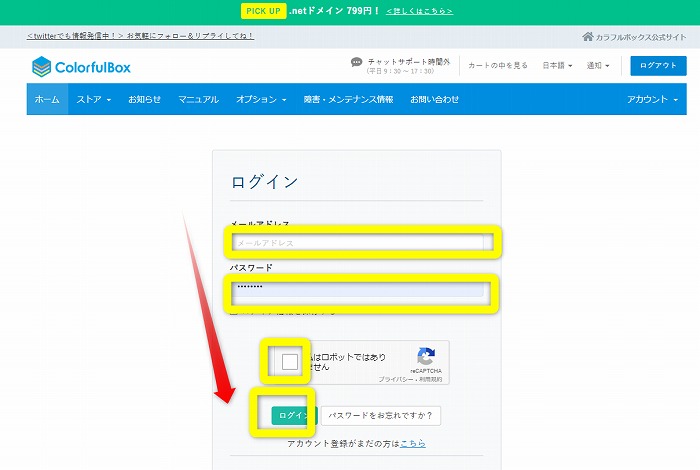Screen dimensions: 700x470
Task: Open the 日本語 language dropdown
Action: 557,66
